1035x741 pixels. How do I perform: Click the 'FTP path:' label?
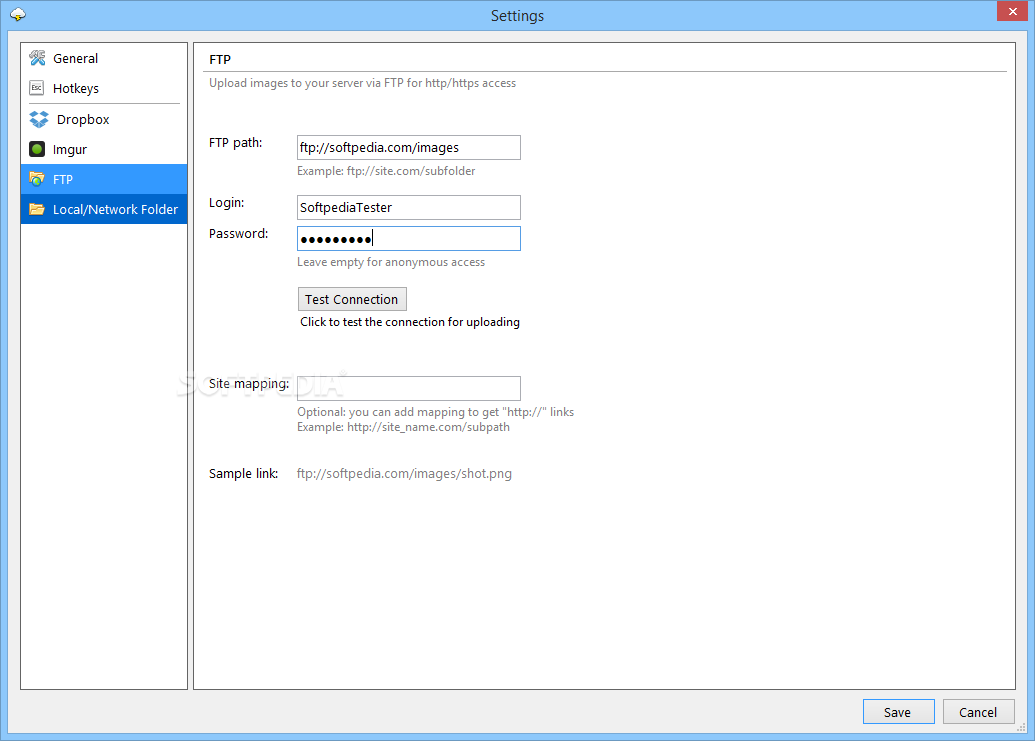pos(236,143)
